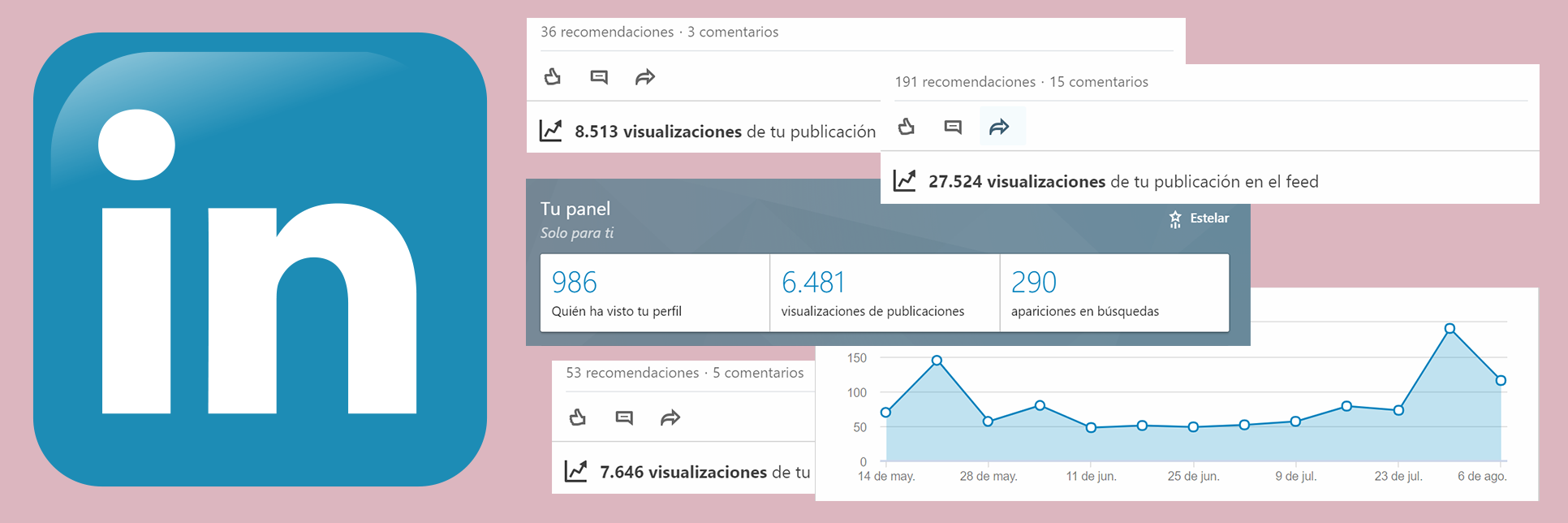
Task: View the 36 recomendaciones count
Action: (607, 32)
